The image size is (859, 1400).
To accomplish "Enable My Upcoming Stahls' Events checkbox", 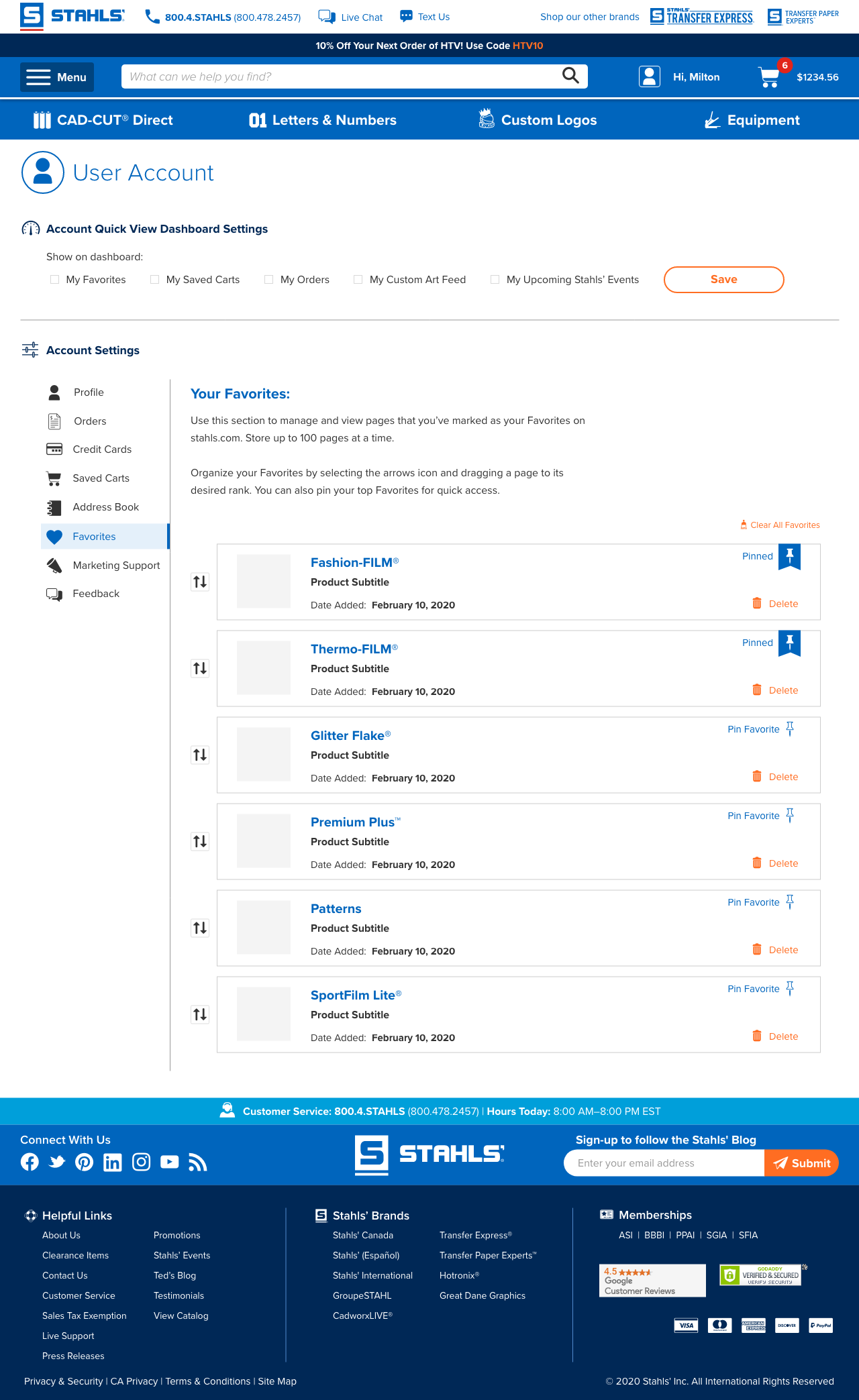I will (495, 280).
